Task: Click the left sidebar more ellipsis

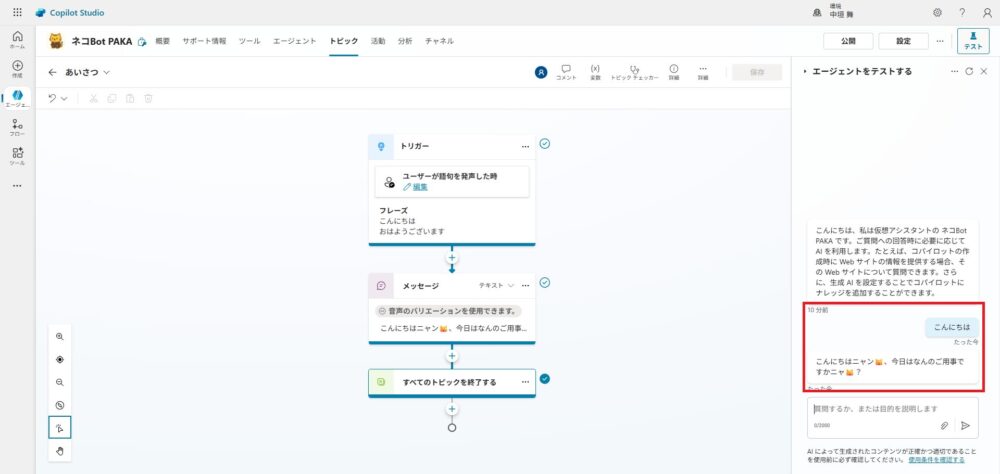Action: [17, 186]
